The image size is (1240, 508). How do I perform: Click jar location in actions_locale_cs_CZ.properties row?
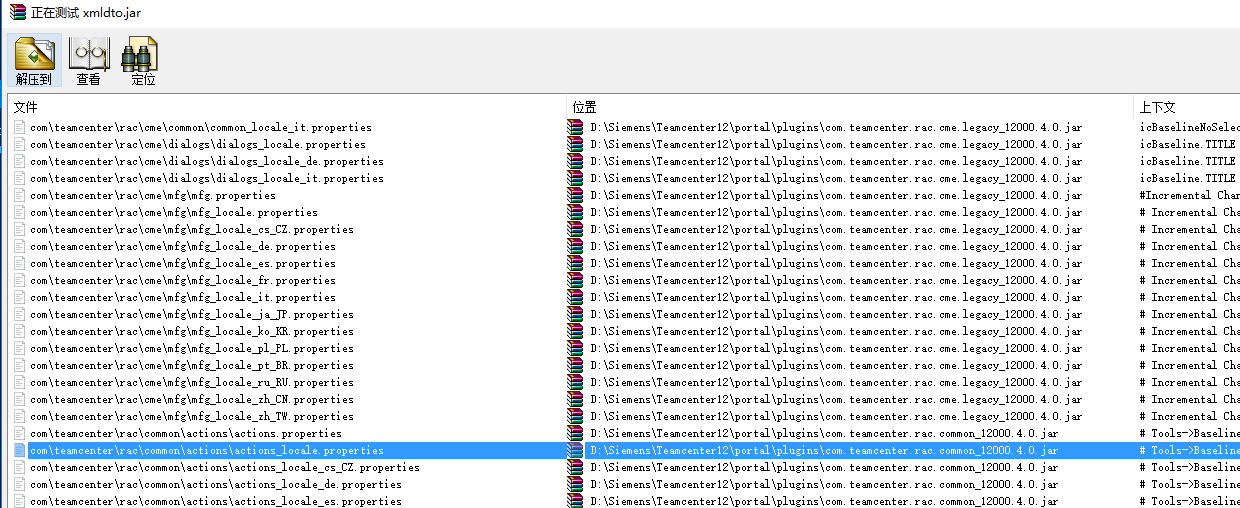pyautogui.click(x=824, y=467)
